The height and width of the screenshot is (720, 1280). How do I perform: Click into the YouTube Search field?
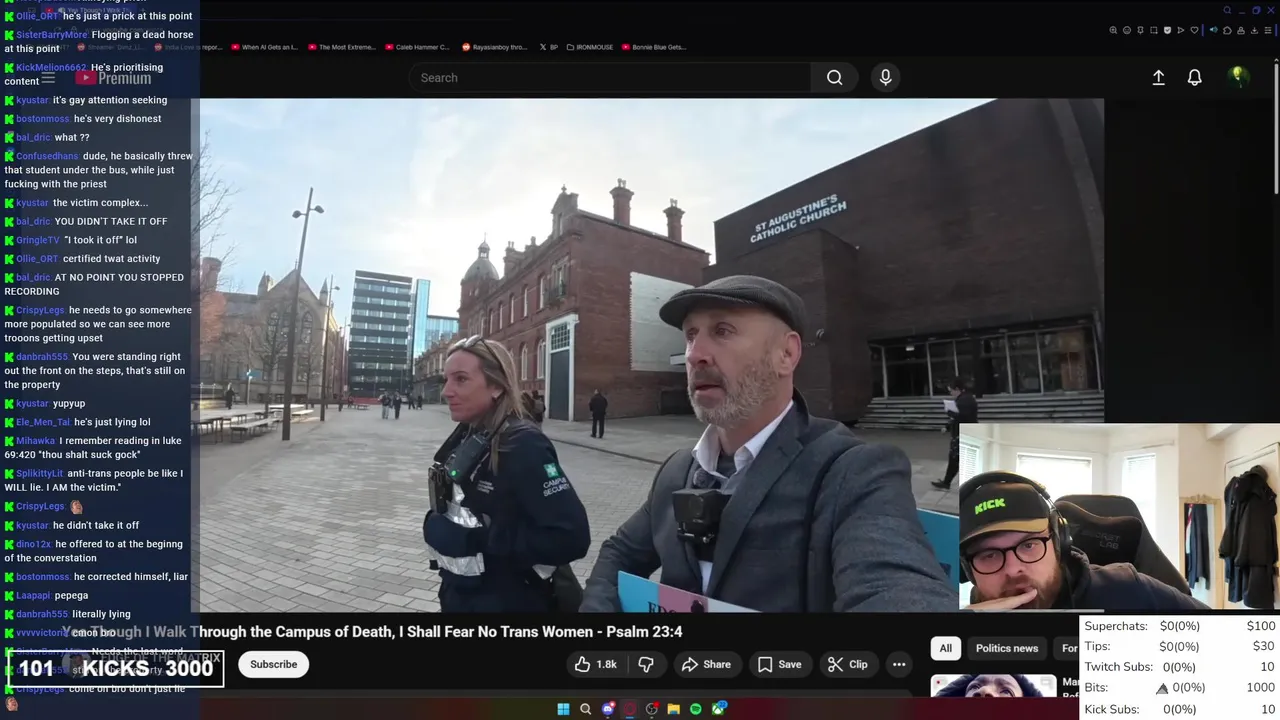610,77
